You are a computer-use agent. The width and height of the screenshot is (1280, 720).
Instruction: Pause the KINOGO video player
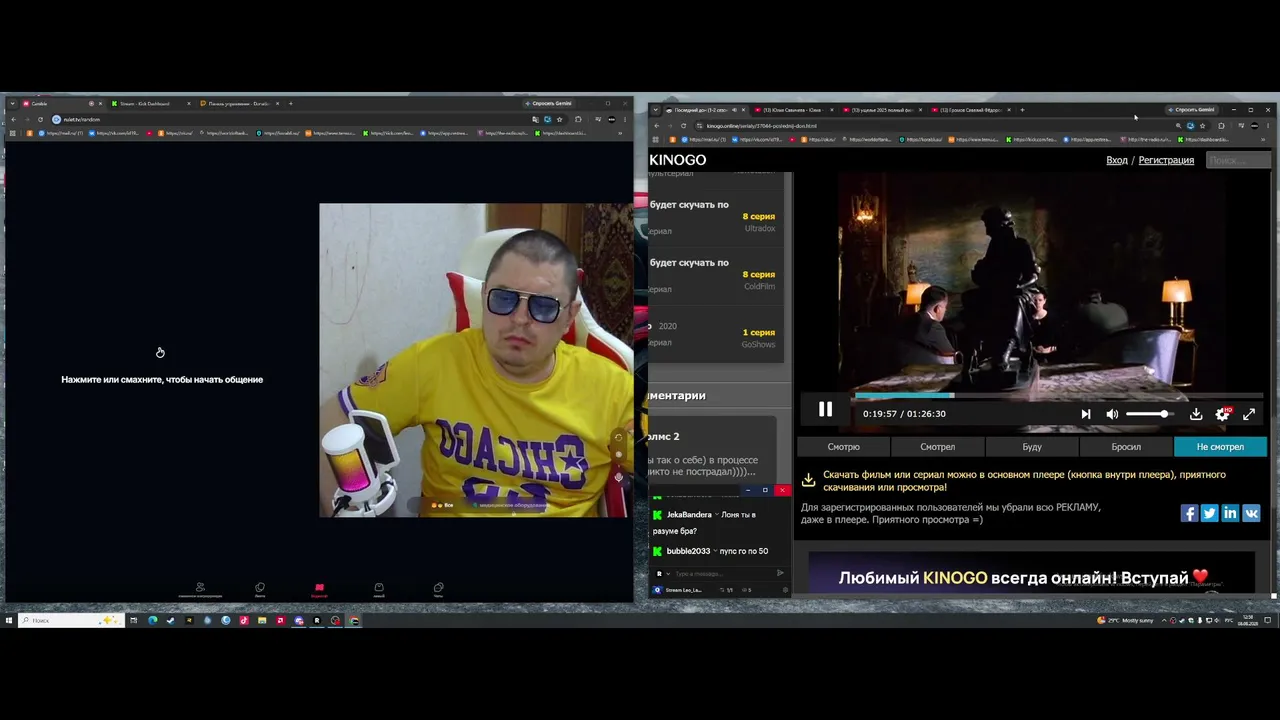[x=825, y=409]
